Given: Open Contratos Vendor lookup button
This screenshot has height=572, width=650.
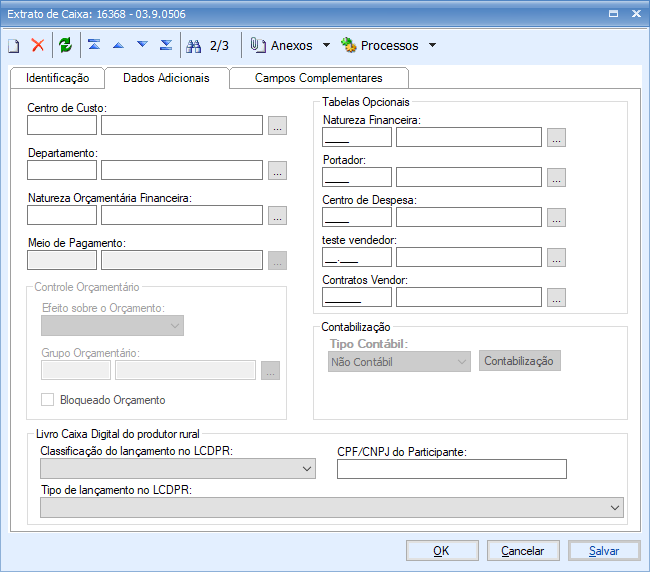Looking at the screenshot, I should tap(556, 298).
